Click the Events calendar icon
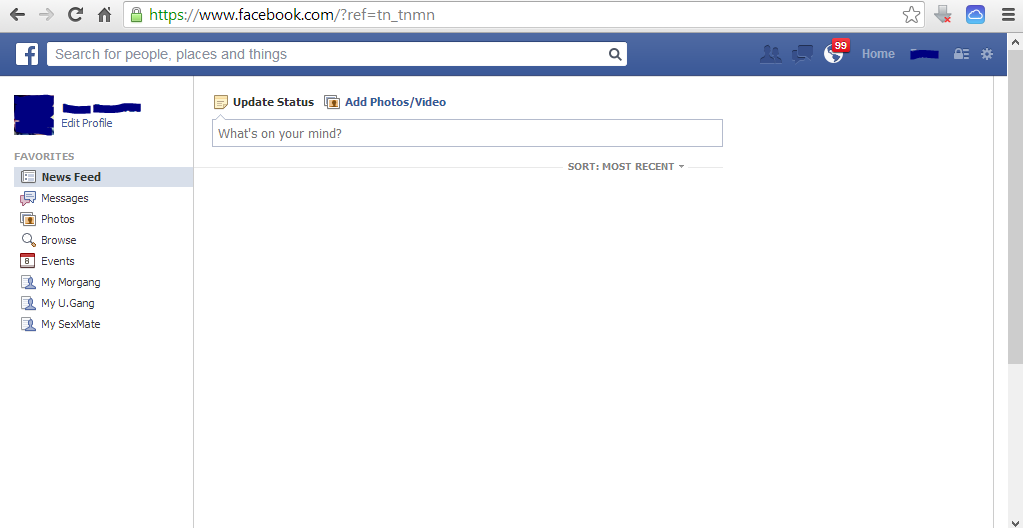The height and width of the screenshot is (528, 1023). point(27,261)
